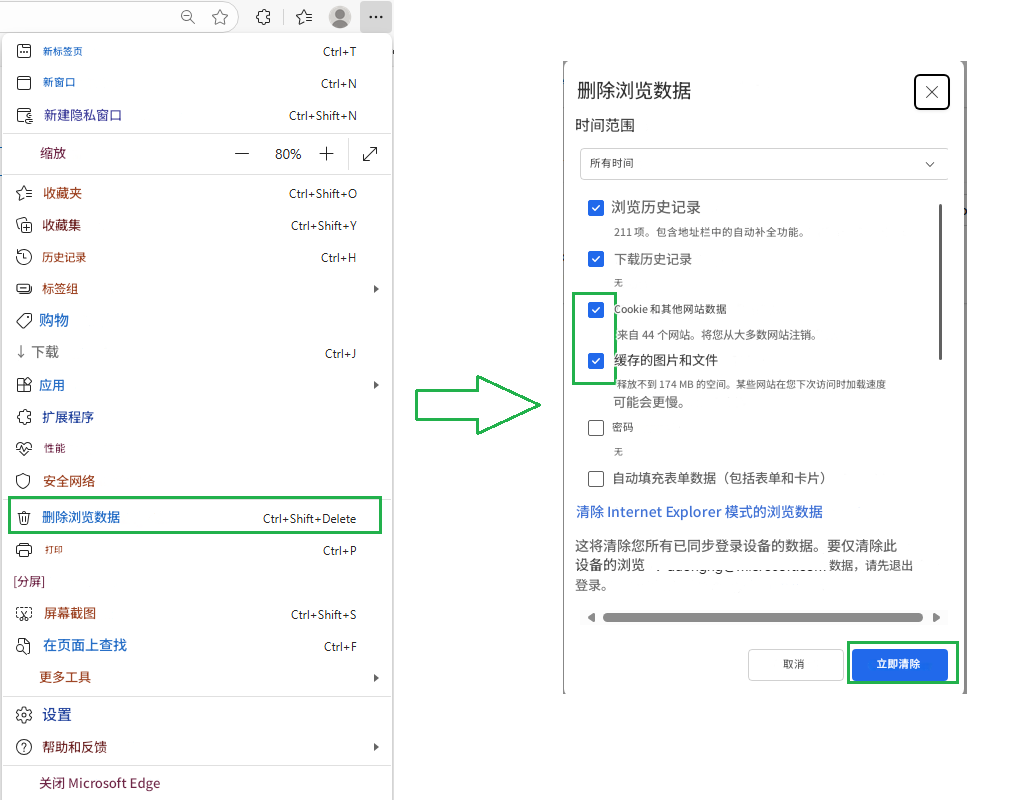This screenshot has height=800, width=1030.
Task: Click the 收藏集 collections icon
Action: pos(24,225)
